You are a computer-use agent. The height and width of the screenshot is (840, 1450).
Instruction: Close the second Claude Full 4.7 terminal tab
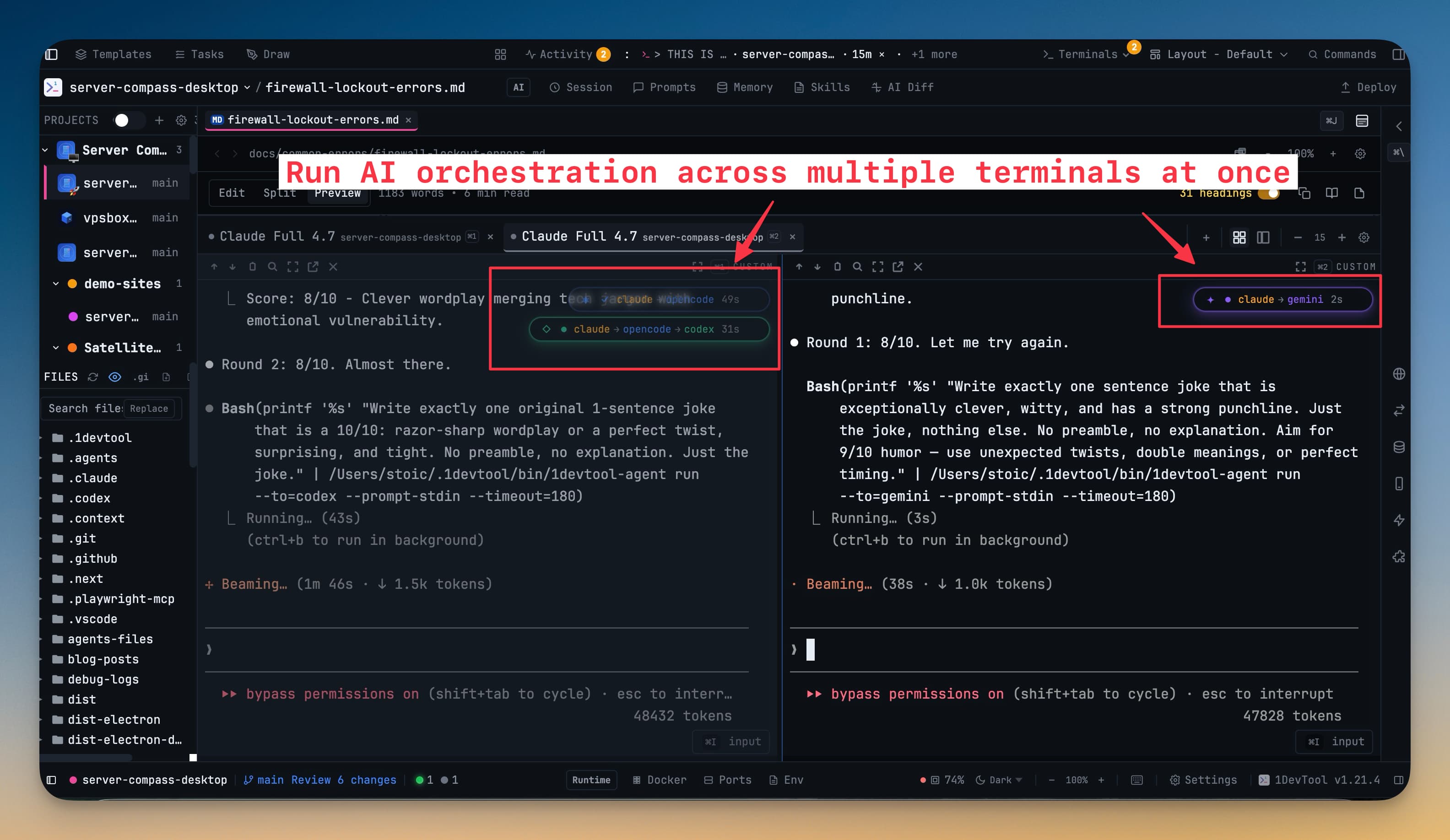792,237
